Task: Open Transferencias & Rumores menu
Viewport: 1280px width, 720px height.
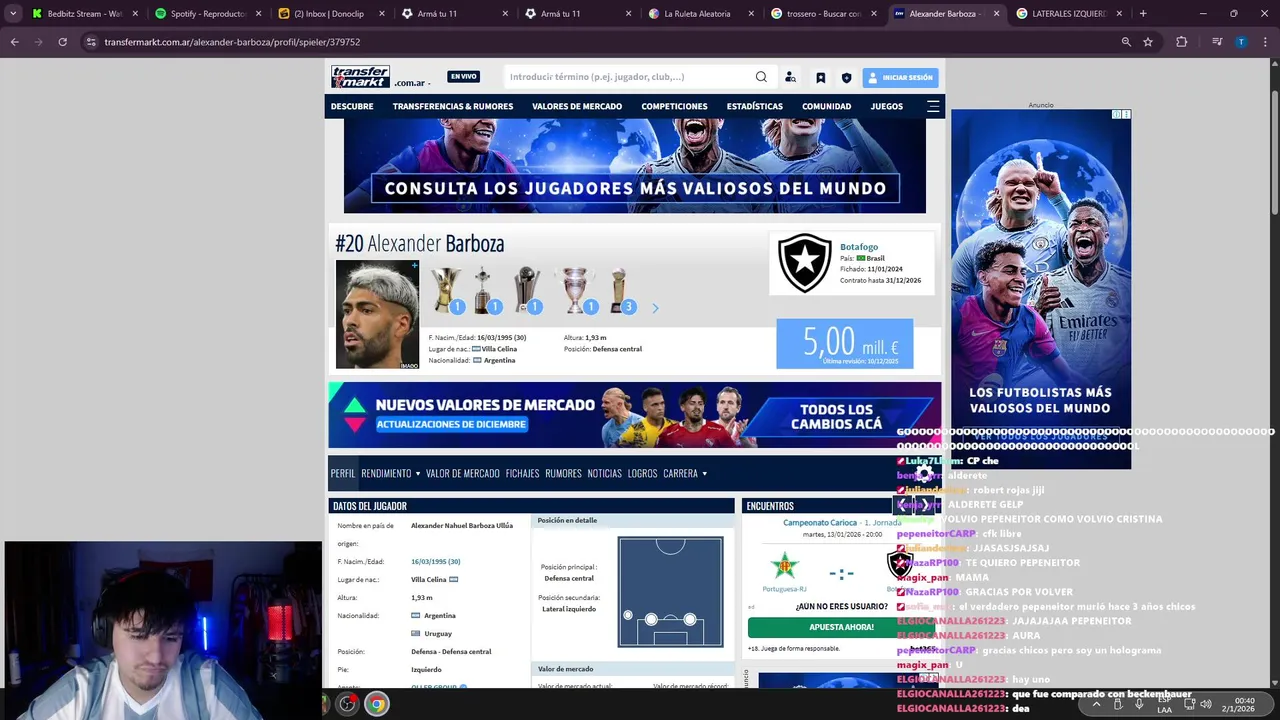Action: coord(453,106)
